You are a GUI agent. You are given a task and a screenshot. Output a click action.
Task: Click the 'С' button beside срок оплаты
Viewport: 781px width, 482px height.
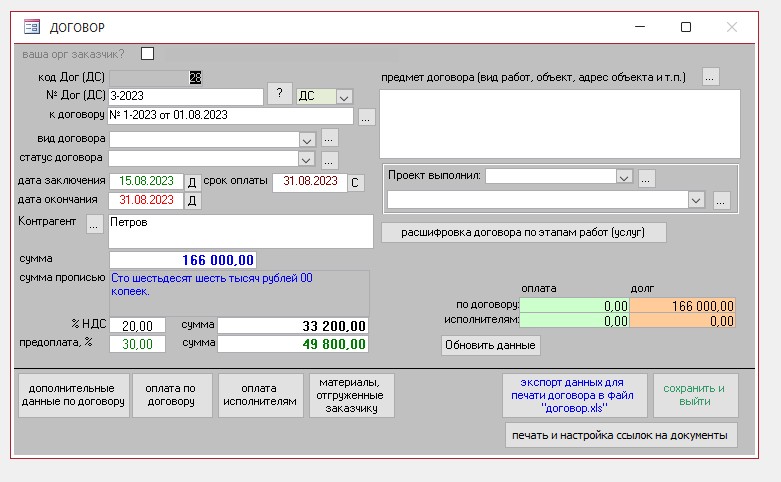pyautogui.click(x=355, y=182)
